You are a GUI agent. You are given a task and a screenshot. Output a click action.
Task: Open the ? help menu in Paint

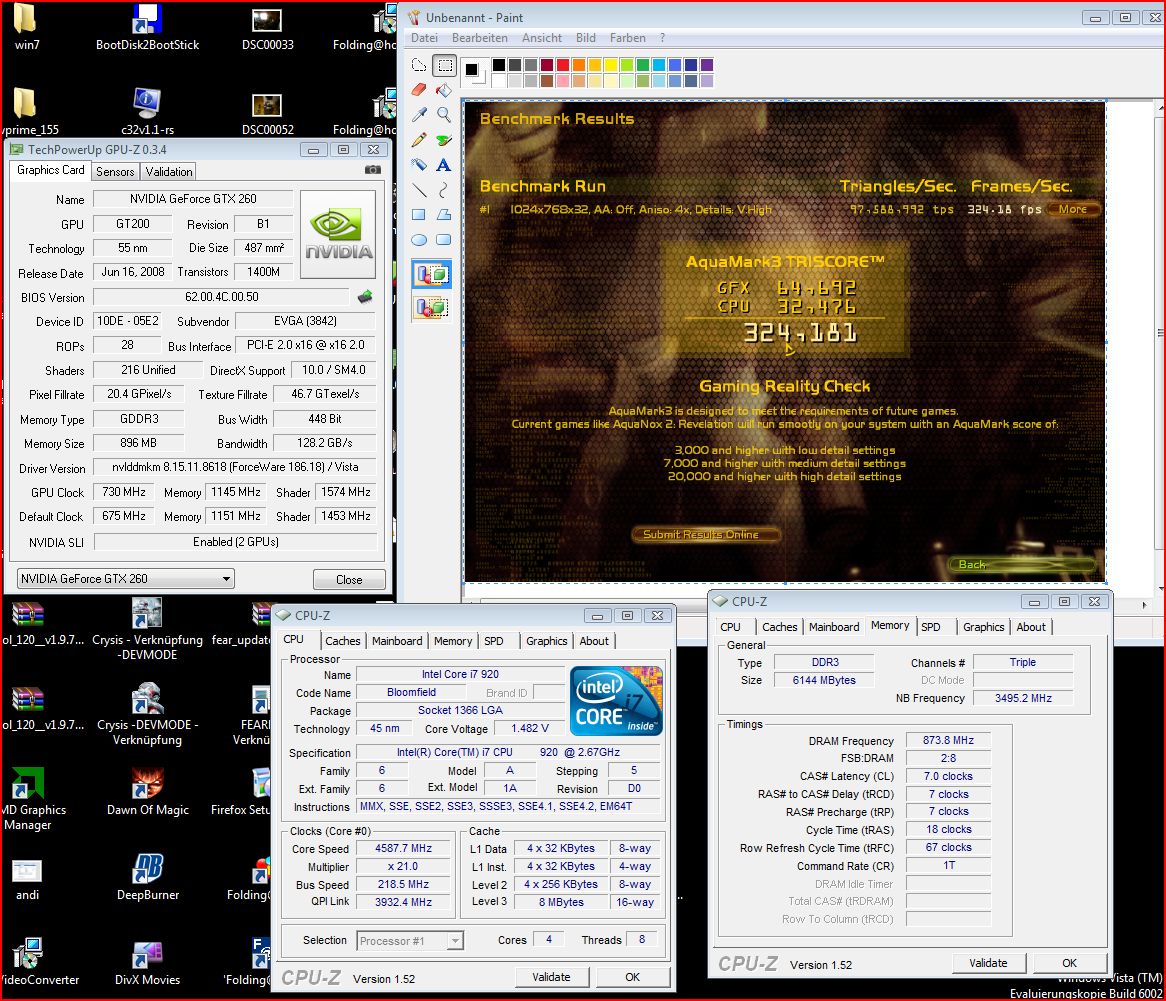663,38
